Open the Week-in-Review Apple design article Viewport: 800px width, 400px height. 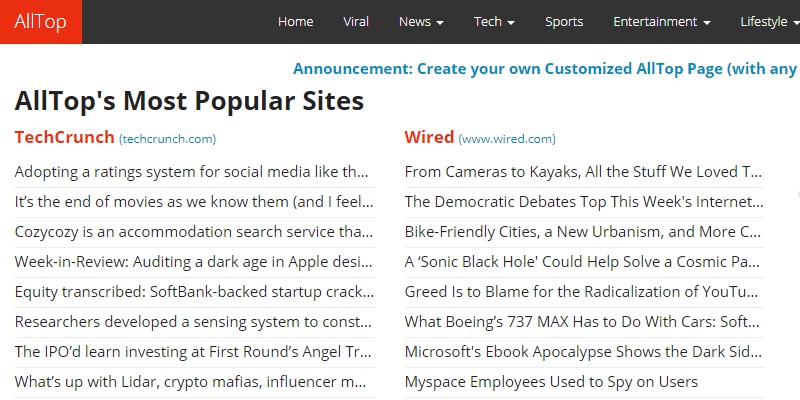click(x=194, y=262)
